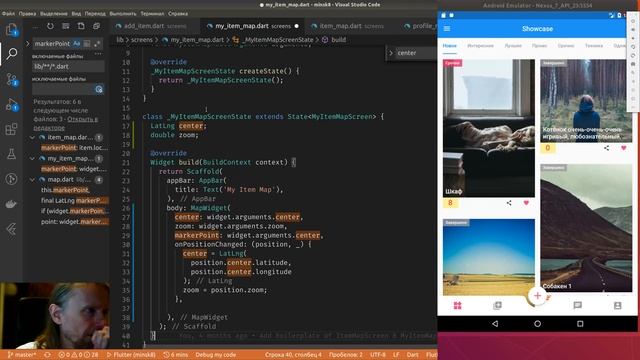Open the Search view in the activity bar
Image resolution: width=640 pixels, height=360 pixels.
click(x=11, y=53)
